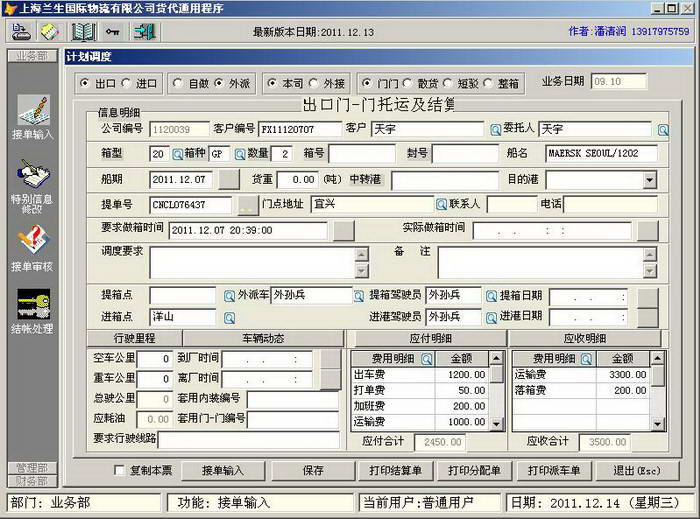Open the 进港日期 picker button
700x519 pixels.
pos(648,318)
